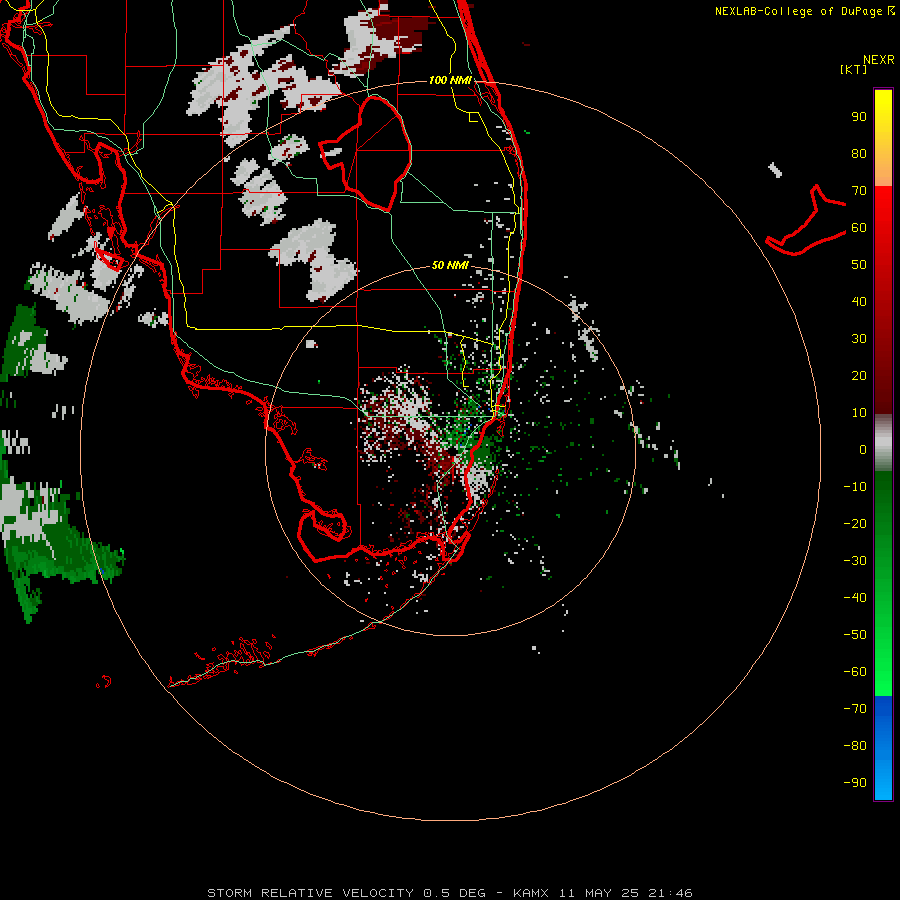Viewport: 900px width, 900px height.
Task: Click the 'NEXR' label above the color scale
Action: point(879,60)
